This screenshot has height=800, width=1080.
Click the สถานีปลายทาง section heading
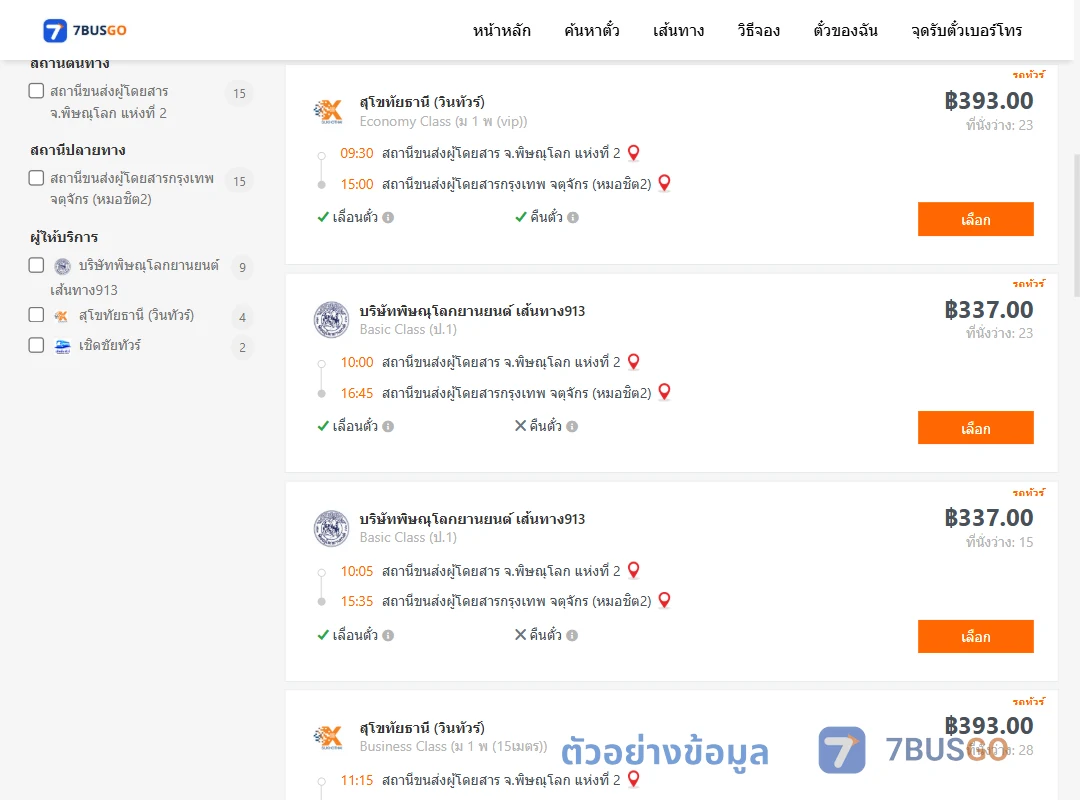[78, 150]
